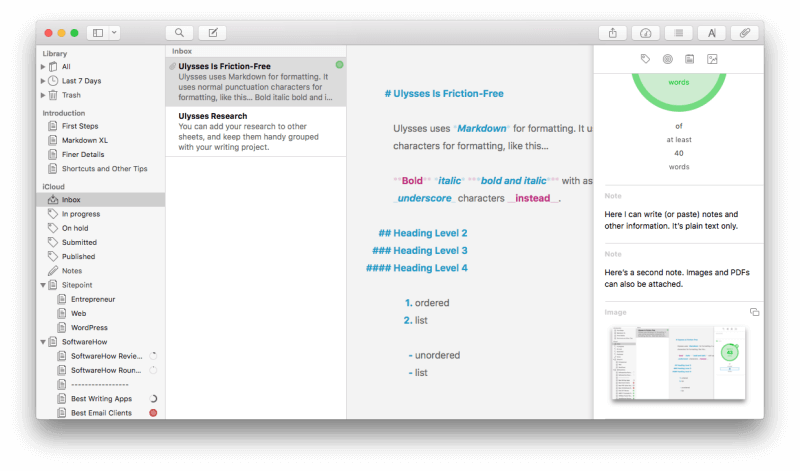Viewport: 800px width, 471px height.
Task: Select the image attachment icon in panel
Action: coord(712,59)
